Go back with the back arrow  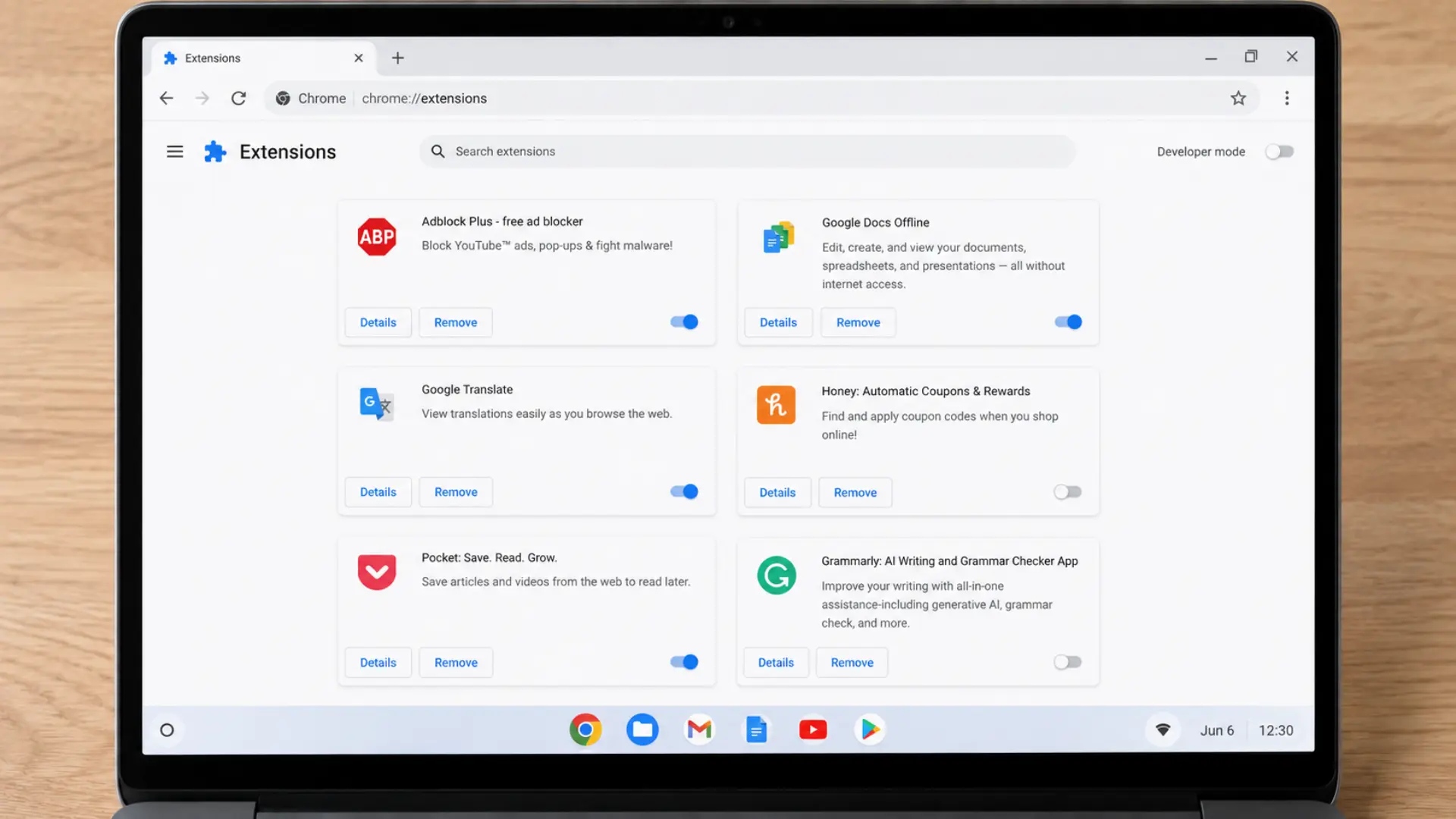click(167, 98)
